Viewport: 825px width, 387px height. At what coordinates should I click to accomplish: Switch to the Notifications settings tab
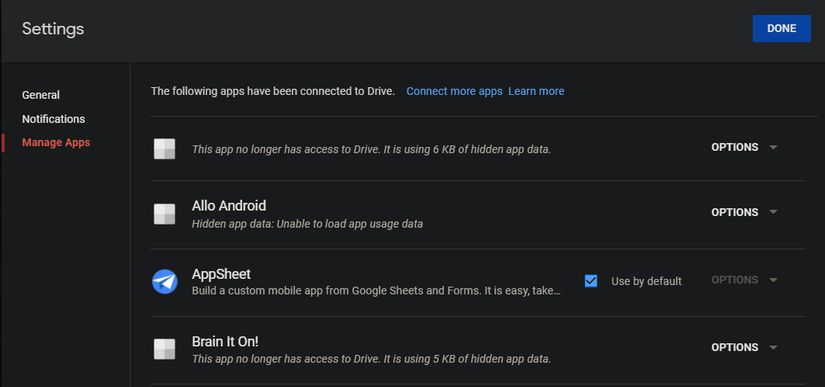coord(53,119)
